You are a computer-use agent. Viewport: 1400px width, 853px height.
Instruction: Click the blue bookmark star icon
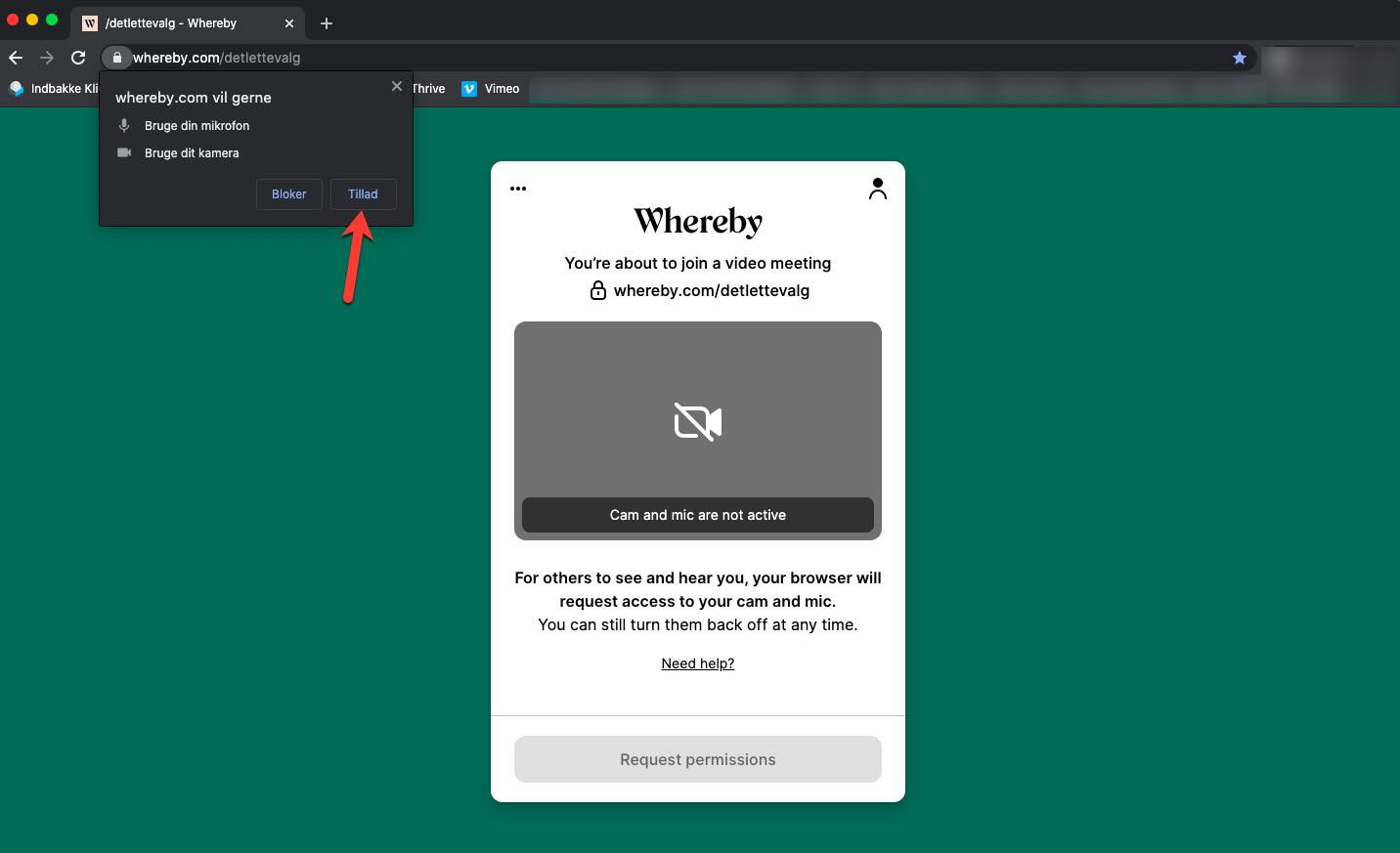click(1239, 58)
